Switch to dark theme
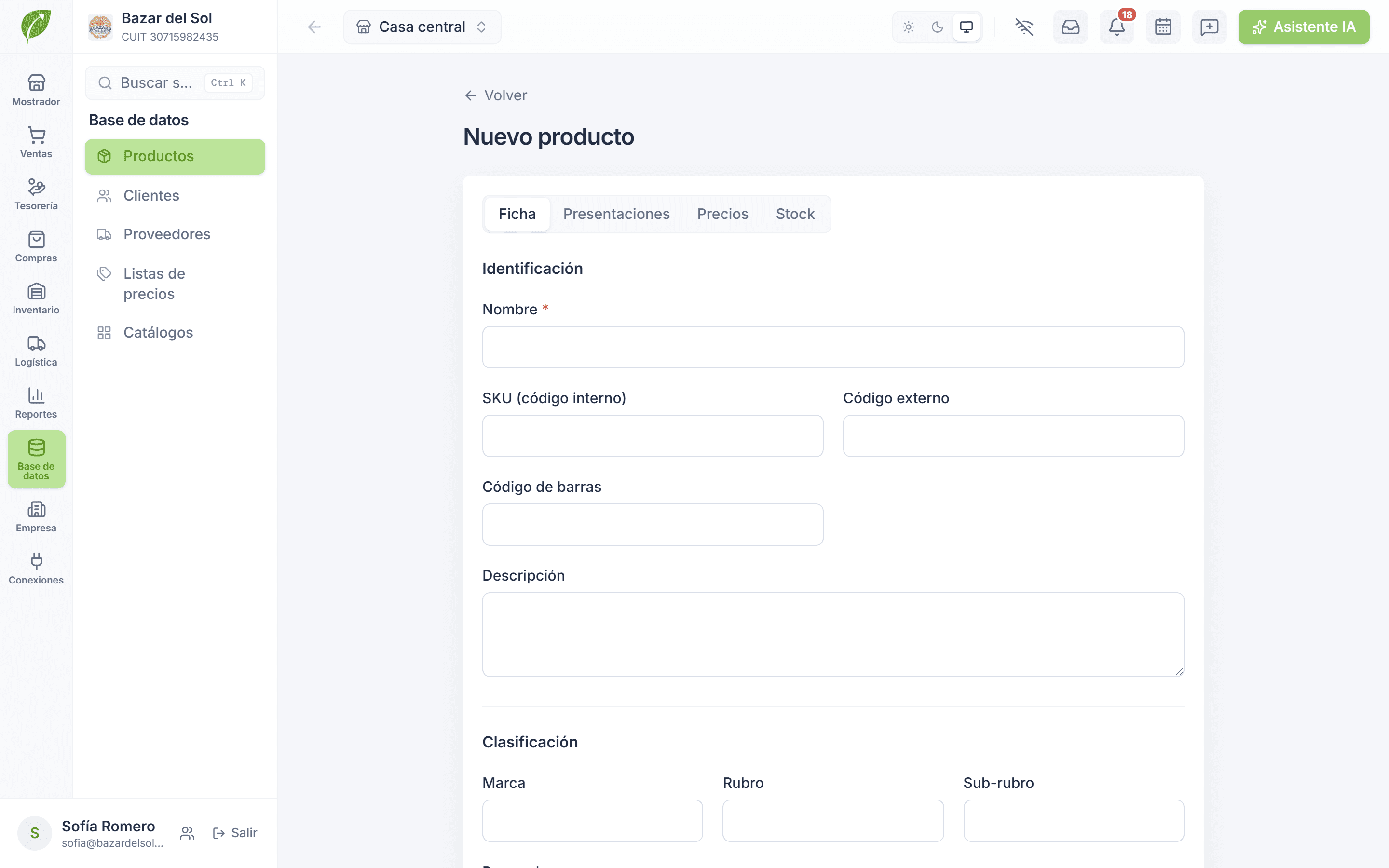 click(937, 27)
